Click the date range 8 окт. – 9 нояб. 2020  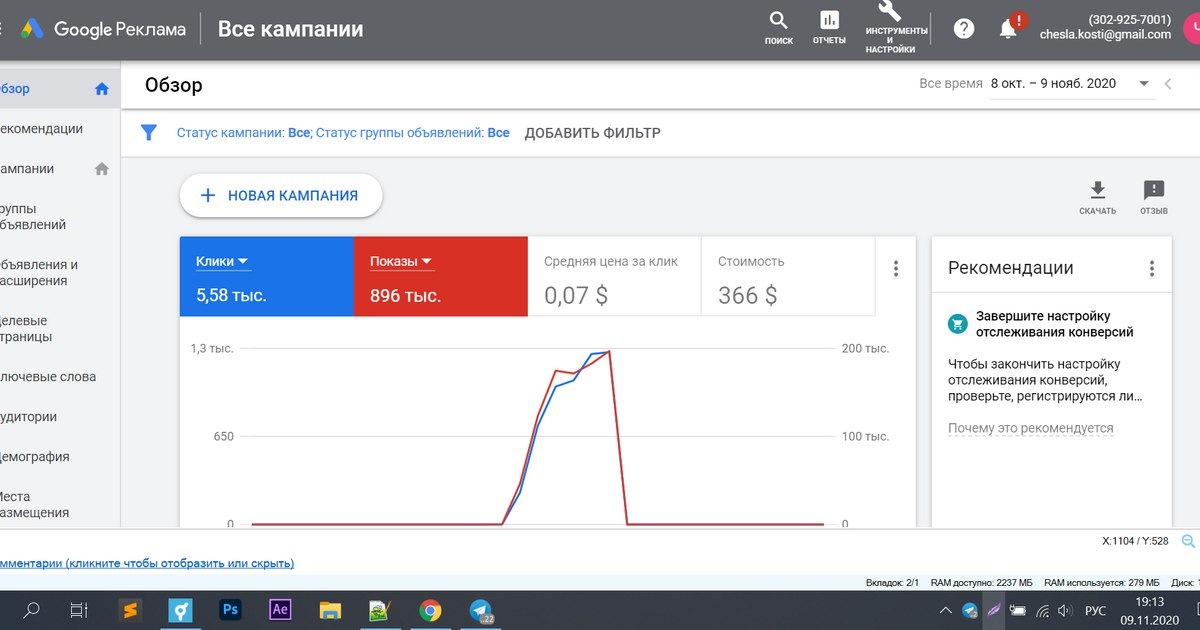pyautogui.click(x=1053, y=84)
